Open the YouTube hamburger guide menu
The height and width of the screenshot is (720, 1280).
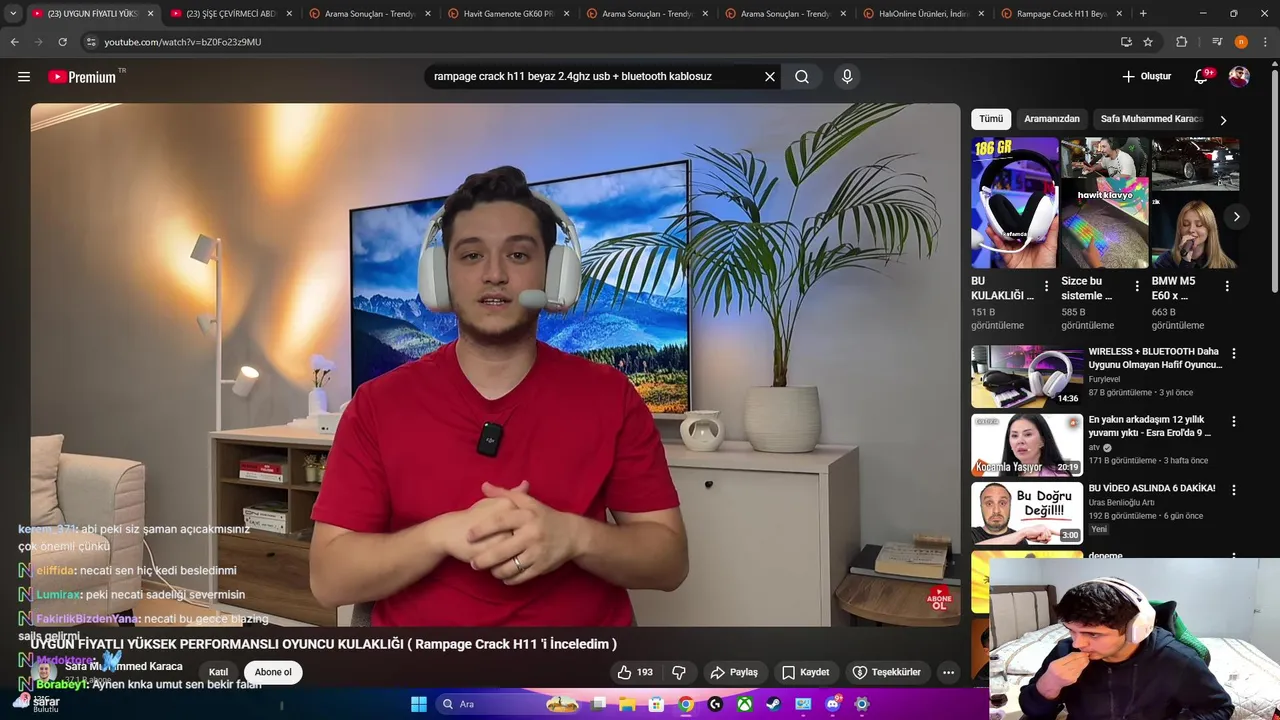click(x=24, y=77)
